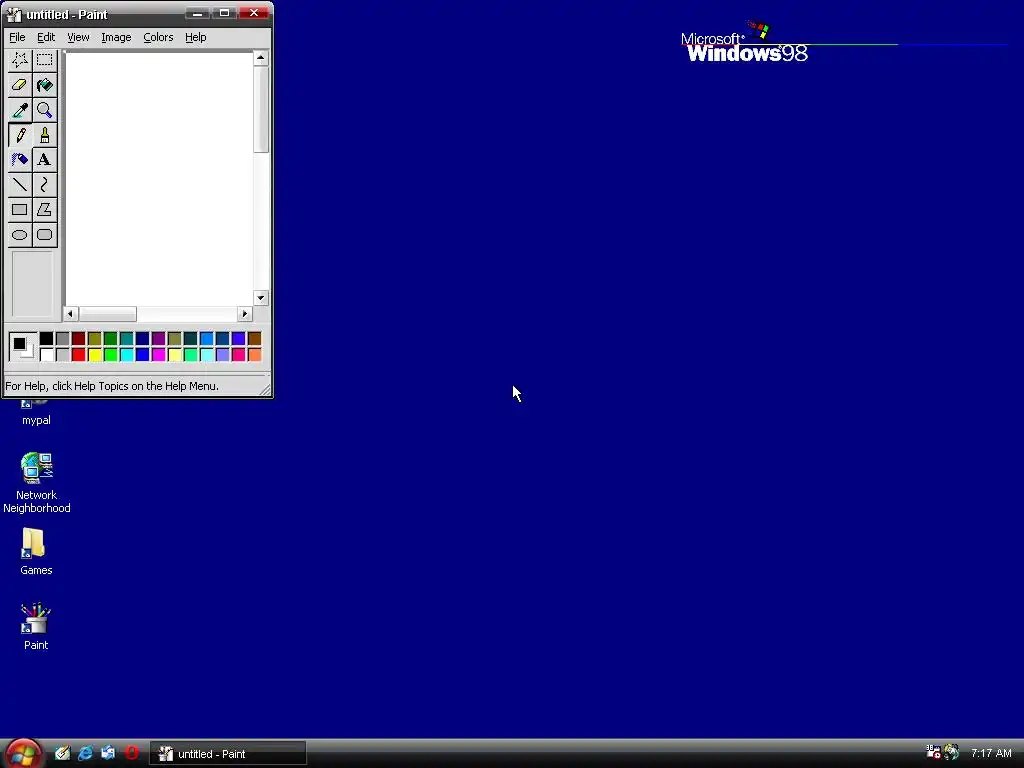
Task: Choose the bright yellow swatch next to red
Action: [x=95, y=355]
